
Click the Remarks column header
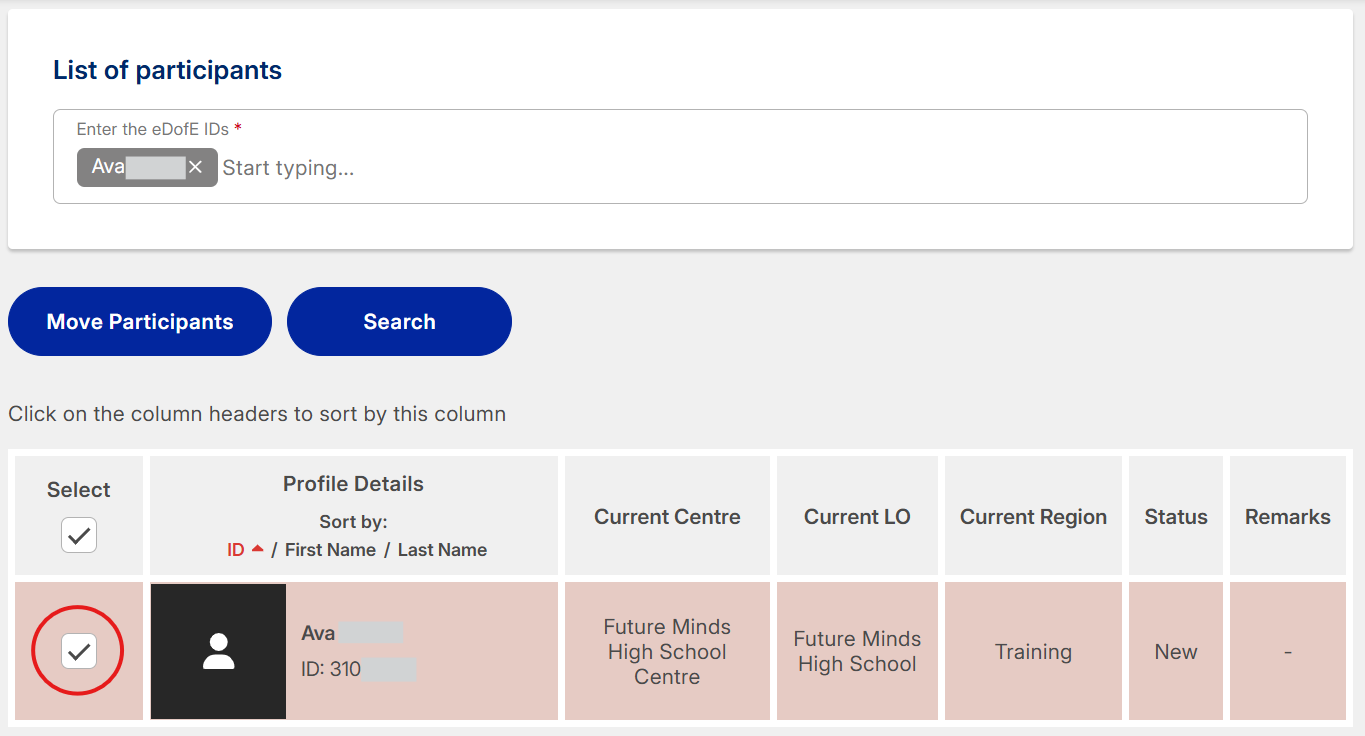(1288, 517)
